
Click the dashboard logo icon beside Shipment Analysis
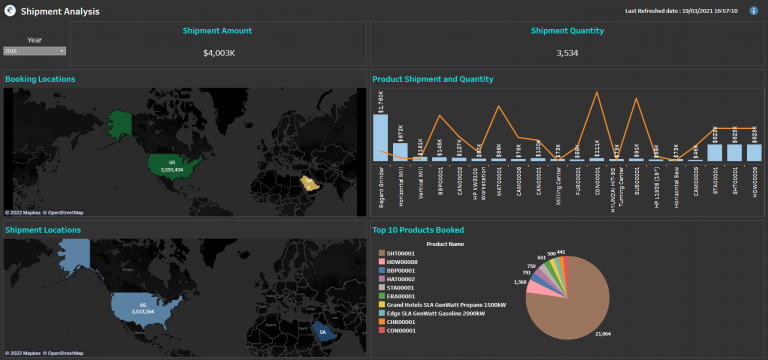(x=10, y=11)
